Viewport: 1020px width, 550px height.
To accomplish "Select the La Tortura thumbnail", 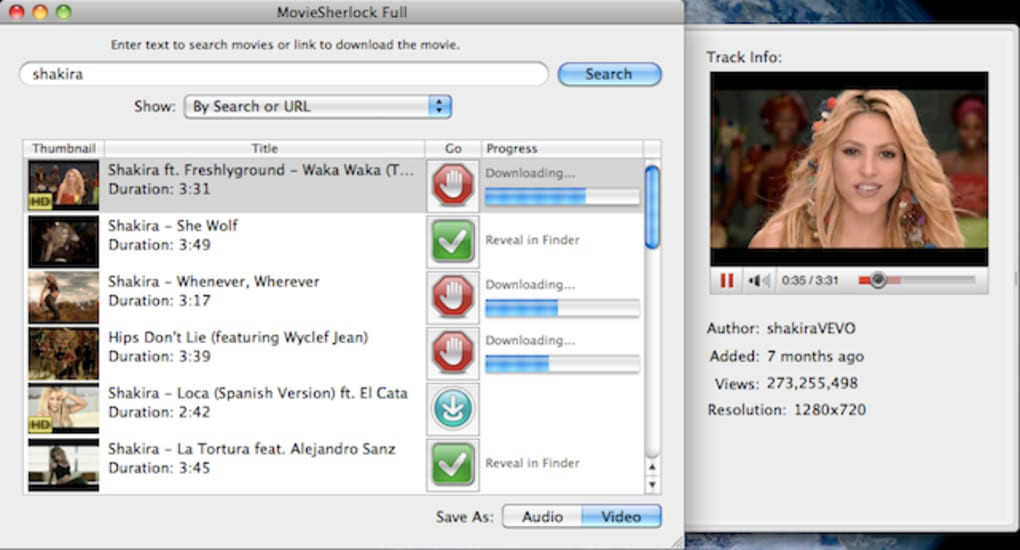I will tap(64, 465).
